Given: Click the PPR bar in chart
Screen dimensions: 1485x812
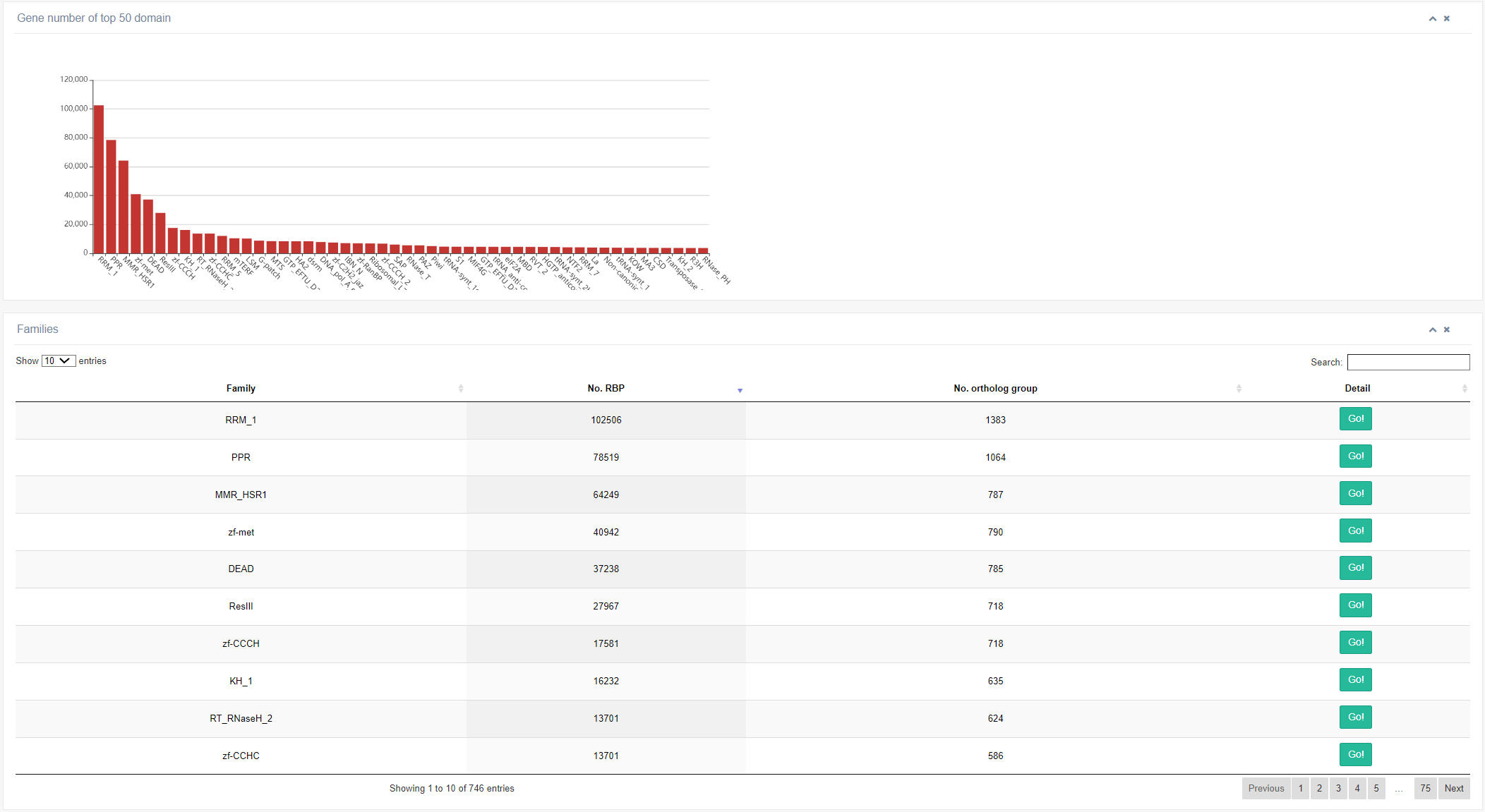Looking at the screenshot, I should click(111, 198).
